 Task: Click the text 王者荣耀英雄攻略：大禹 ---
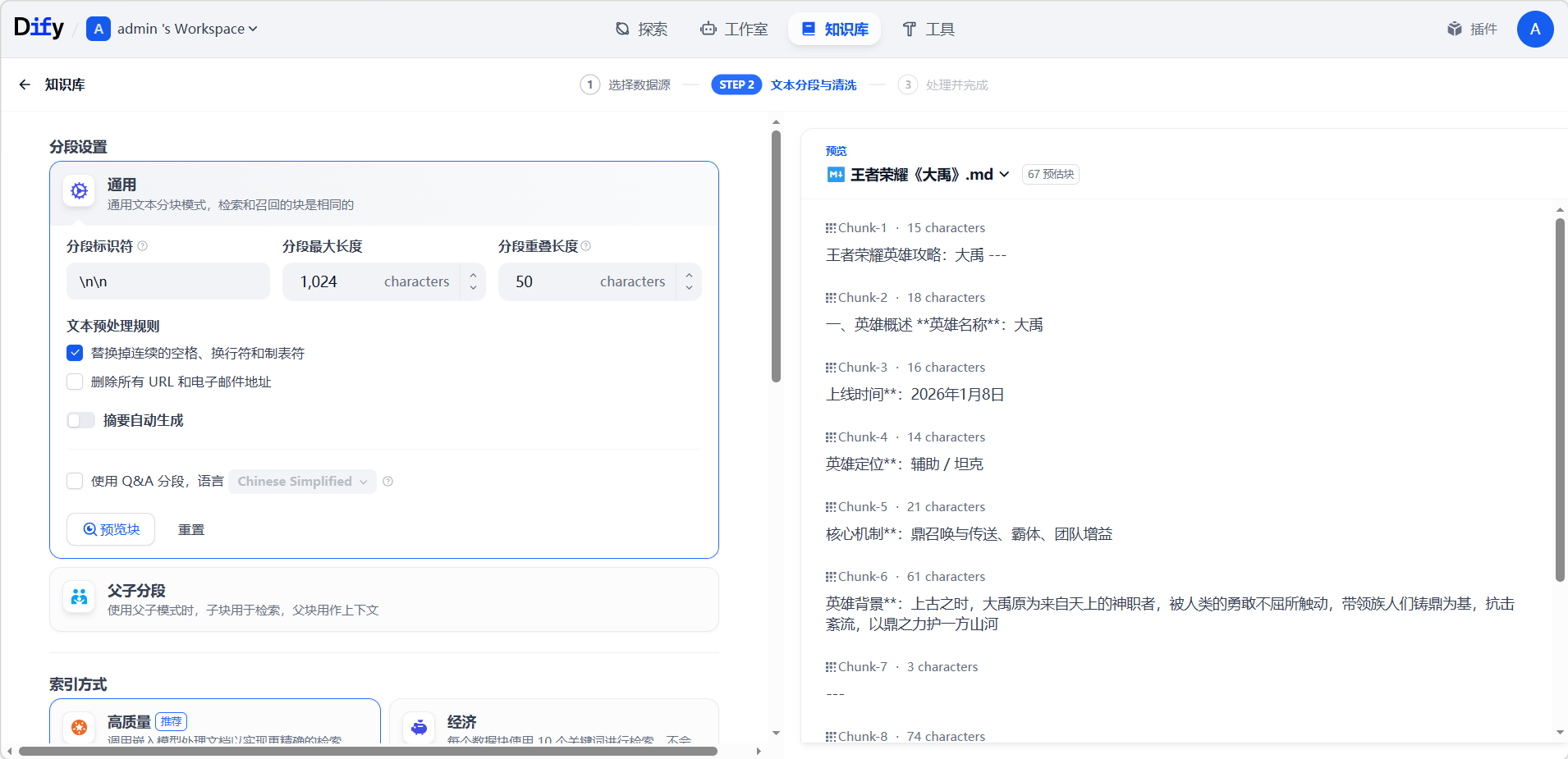click(916, 255)
